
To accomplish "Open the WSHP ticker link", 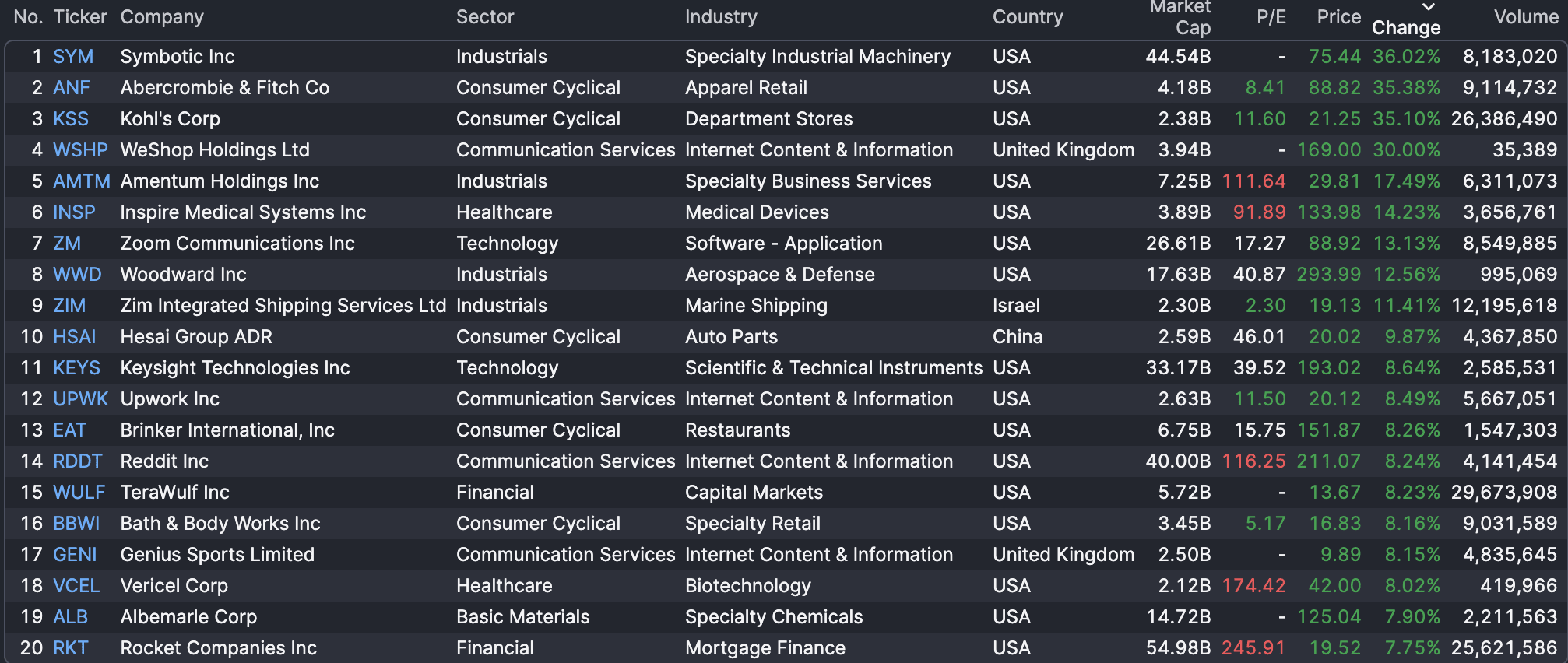I will point(80,150).
